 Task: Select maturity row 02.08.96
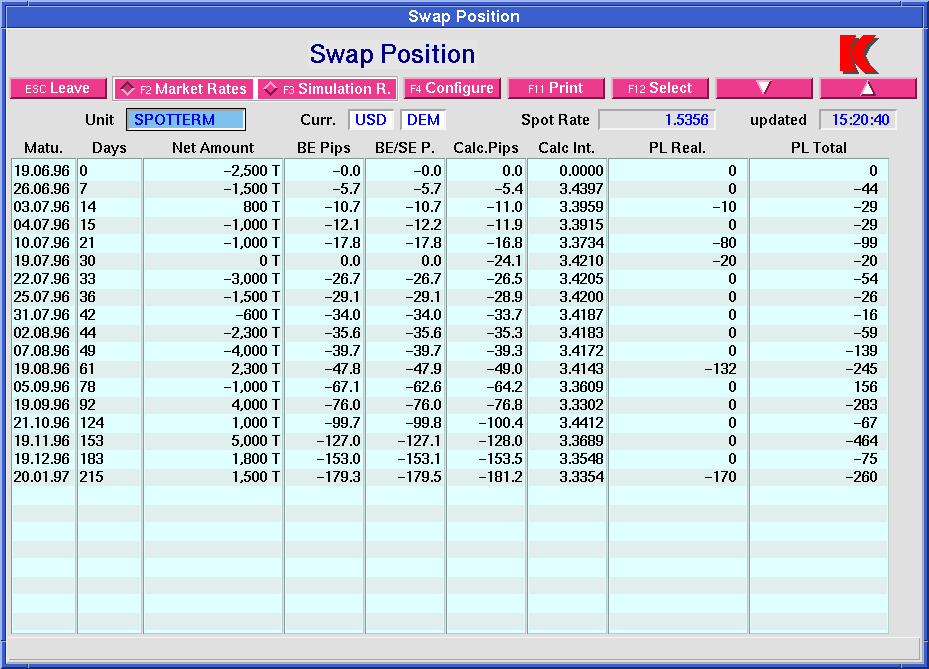(x=450, y=333)
